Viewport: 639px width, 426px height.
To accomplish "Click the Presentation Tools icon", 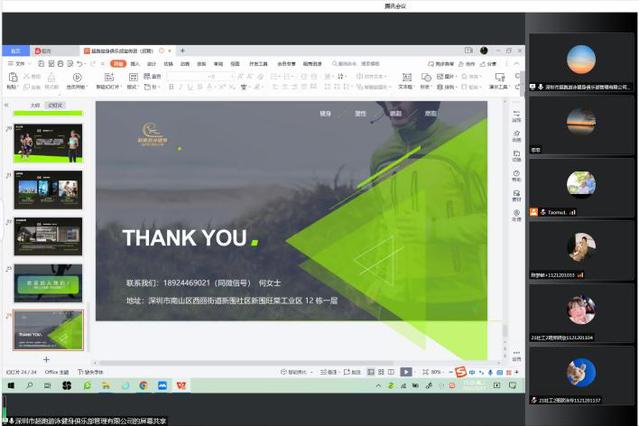I will [x=500, y=77].
